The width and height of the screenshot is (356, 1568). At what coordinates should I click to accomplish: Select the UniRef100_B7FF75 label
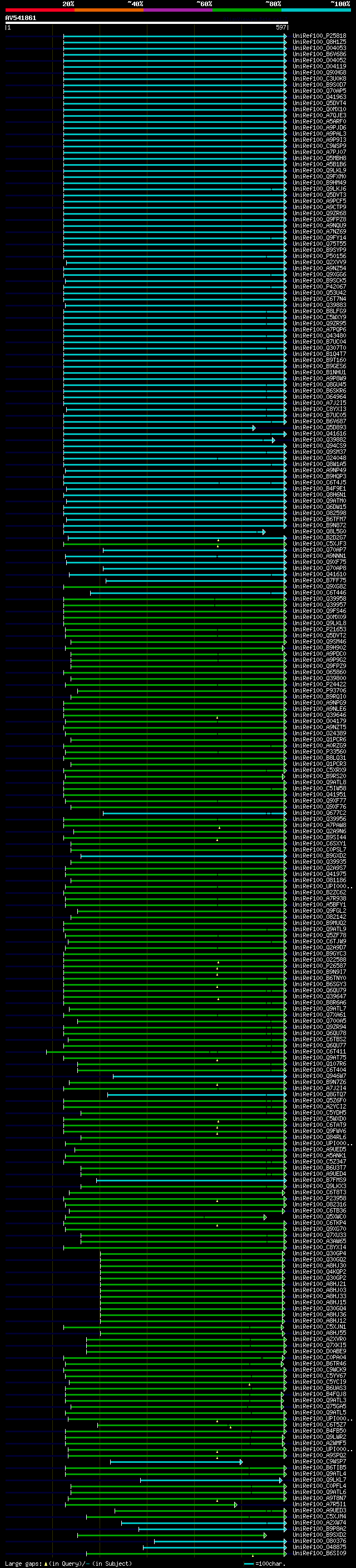319,581
